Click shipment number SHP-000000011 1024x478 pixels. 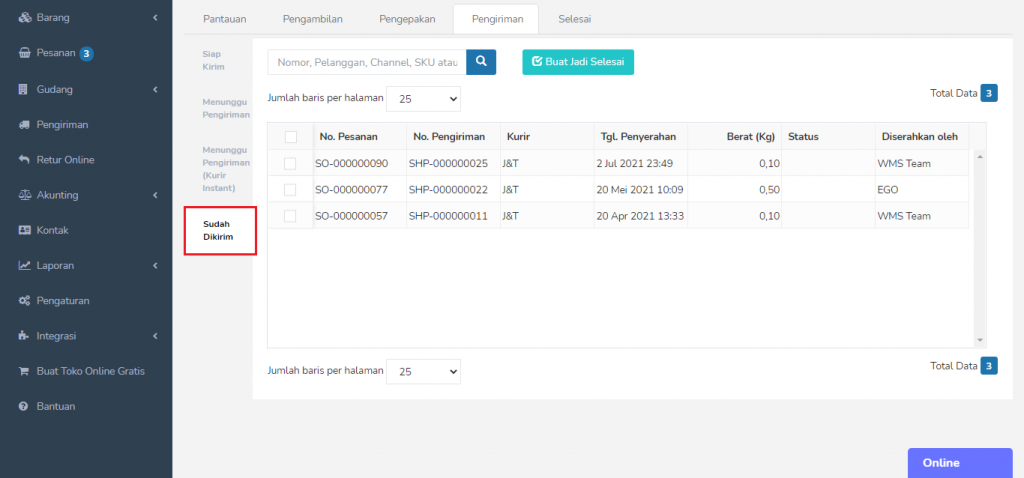point(448,216)
